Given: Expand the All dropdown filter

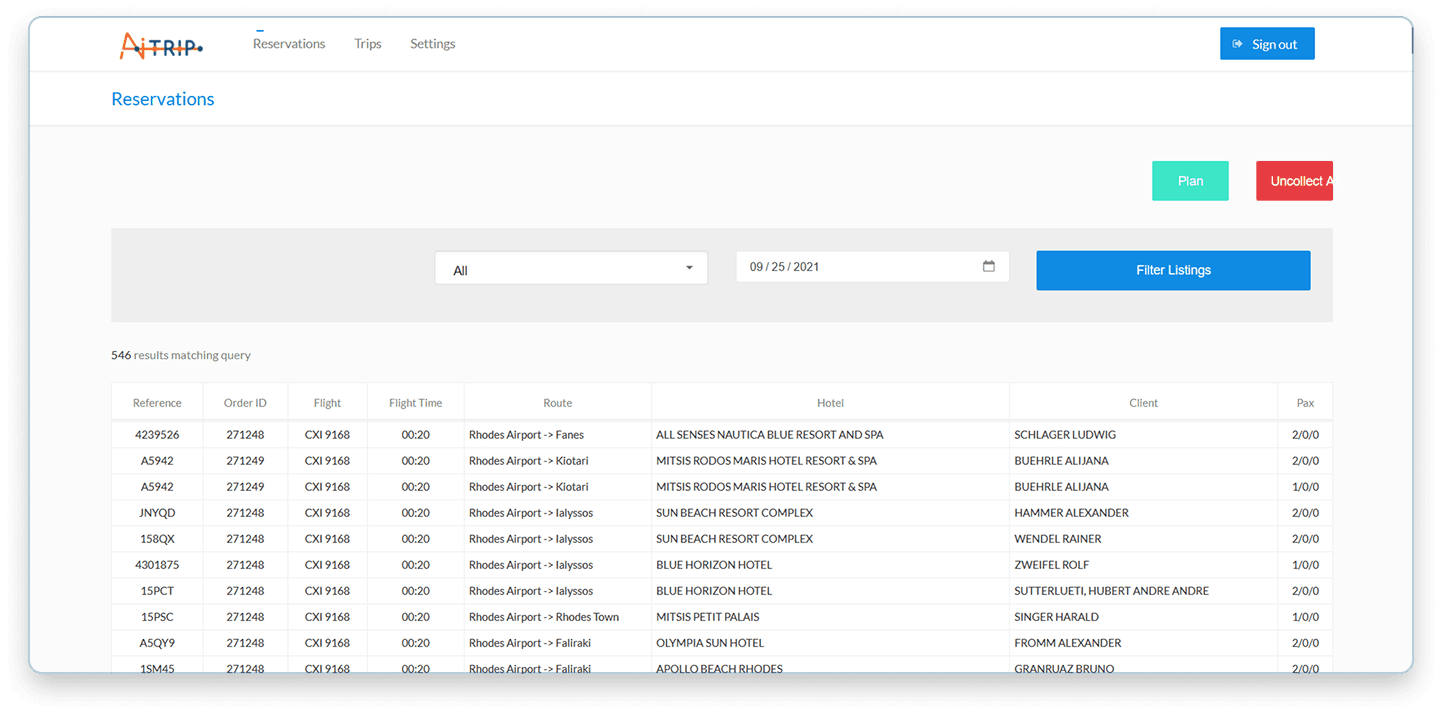Looking at the screenshot, I should pos(571,268).
